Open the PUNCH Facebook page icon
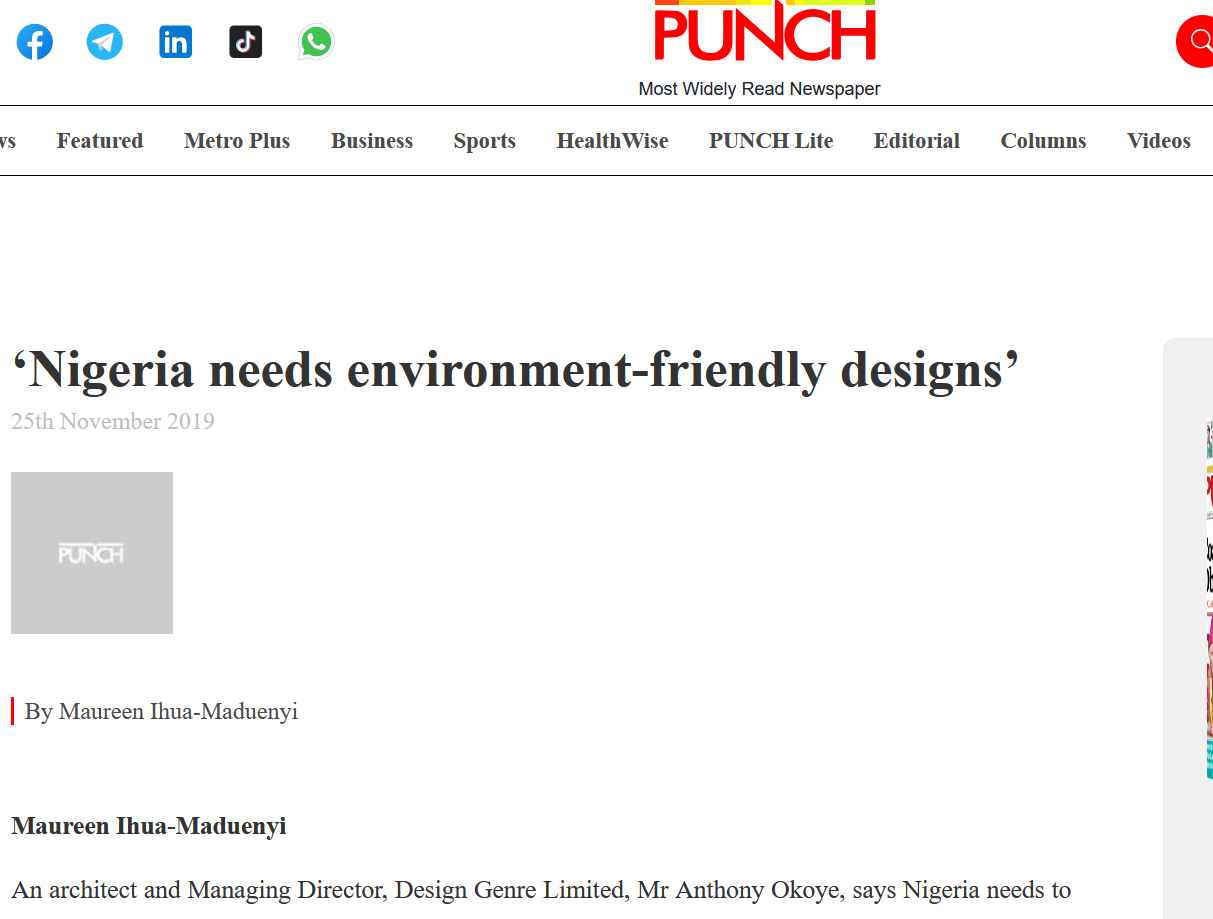 35,42
